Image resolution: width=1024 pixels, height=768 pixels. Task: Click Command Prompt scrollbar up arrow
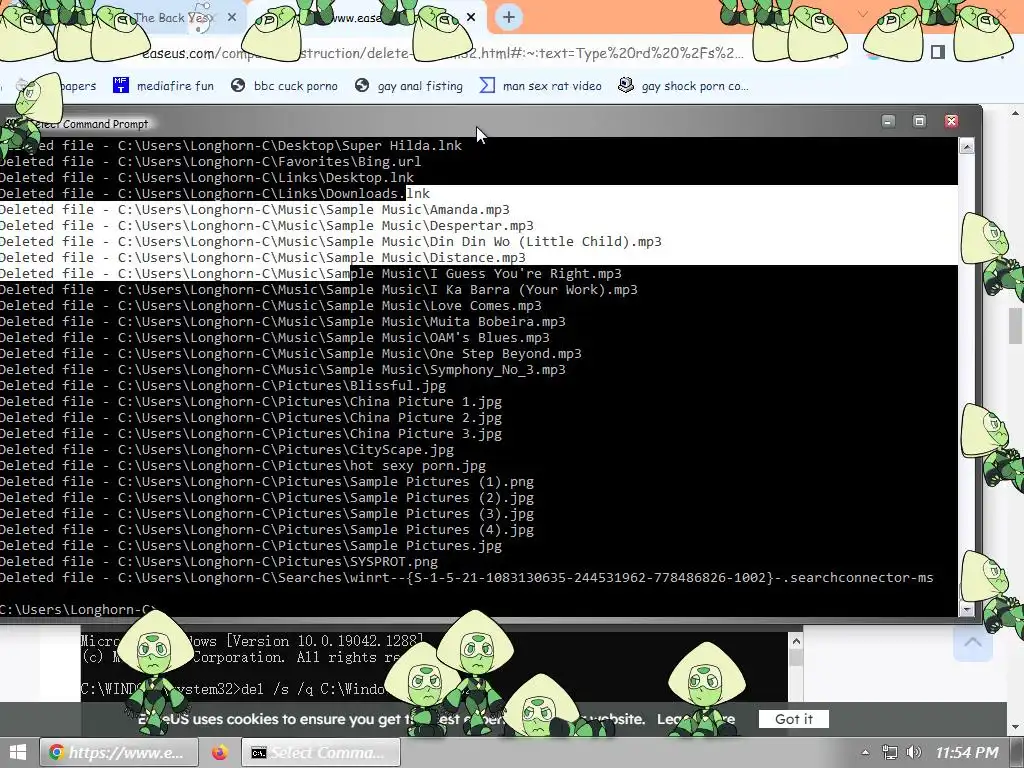967,146
